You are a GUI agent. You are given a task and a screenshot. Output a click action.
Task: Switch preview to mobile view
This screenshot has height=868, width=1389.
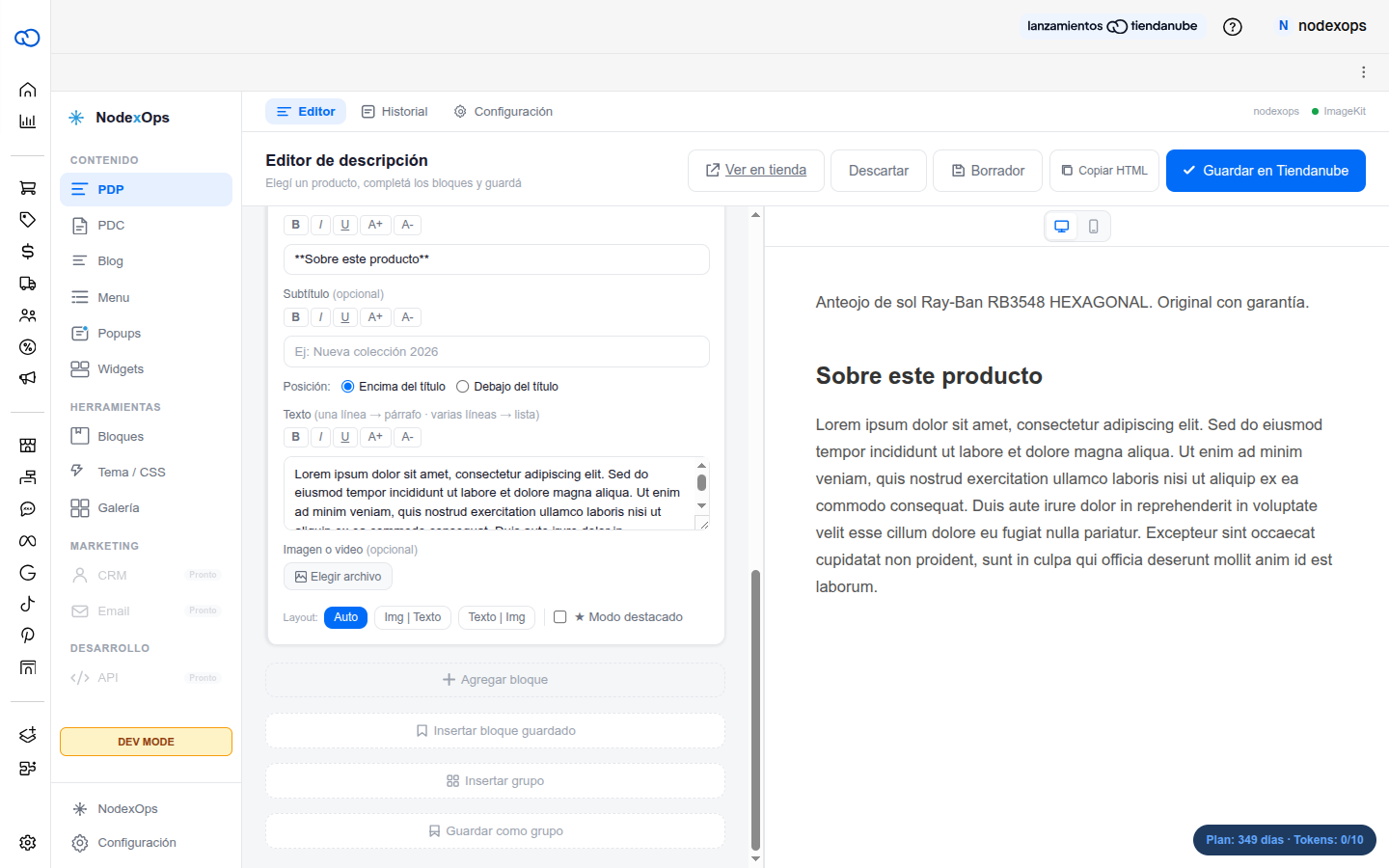click(x=1093, y=227)
